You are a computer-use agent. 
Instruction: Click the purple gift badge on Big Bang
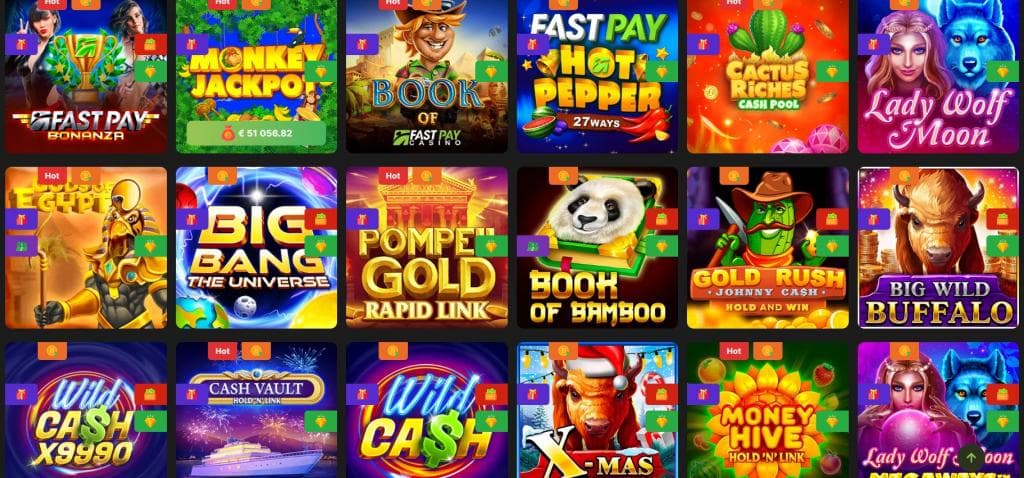(x=192, y=219)
